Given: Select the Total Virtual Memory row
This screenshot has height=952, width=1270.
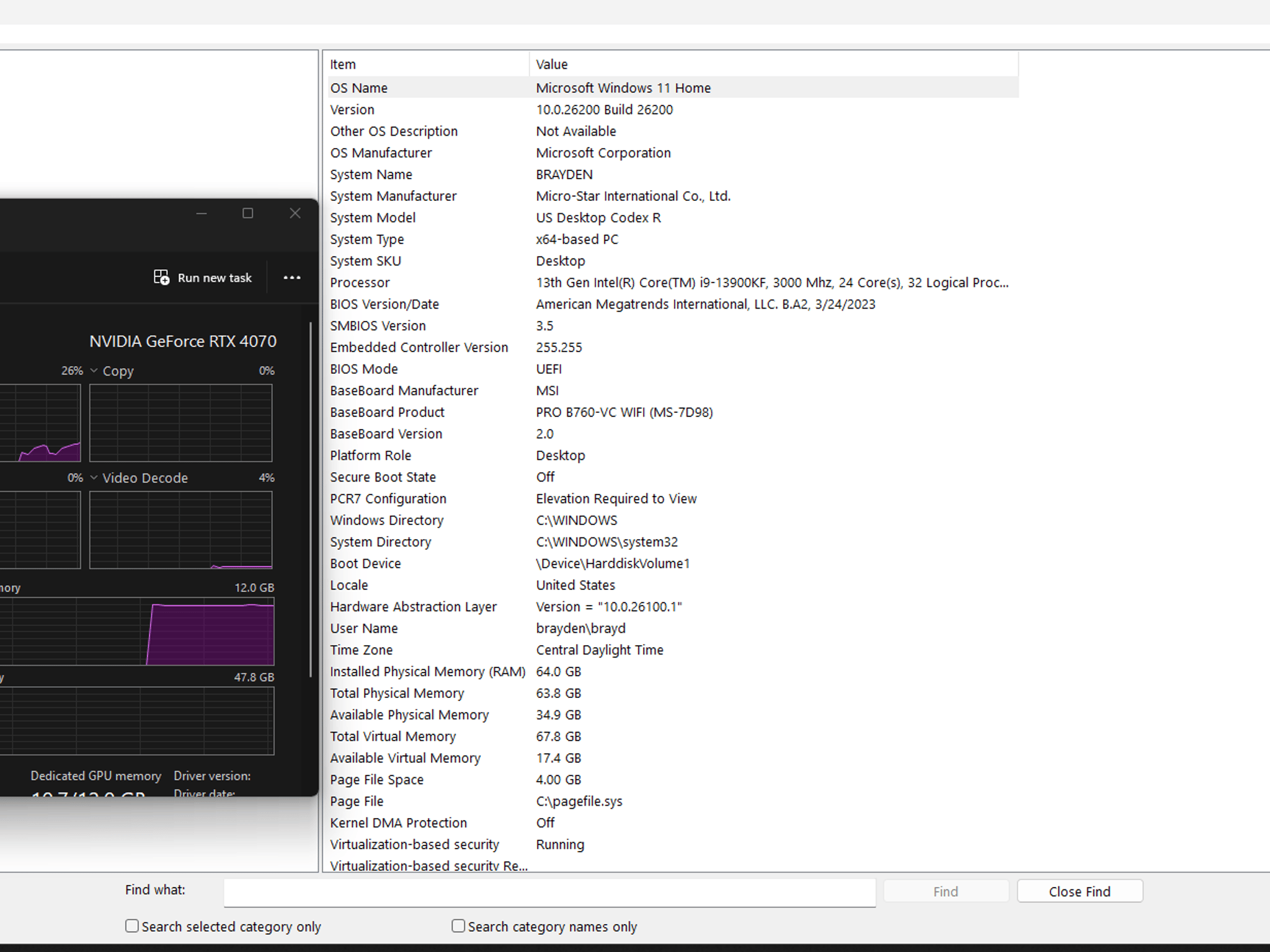Looking at the screenshot, I should pyautogui.click(x=673, y=737).
